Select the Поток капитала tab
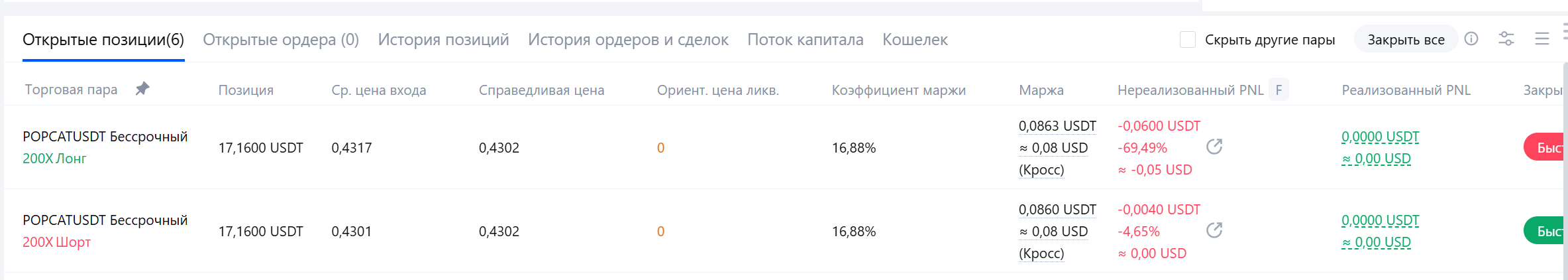Viewport: 1568px width, 280px height. [805, 40]
